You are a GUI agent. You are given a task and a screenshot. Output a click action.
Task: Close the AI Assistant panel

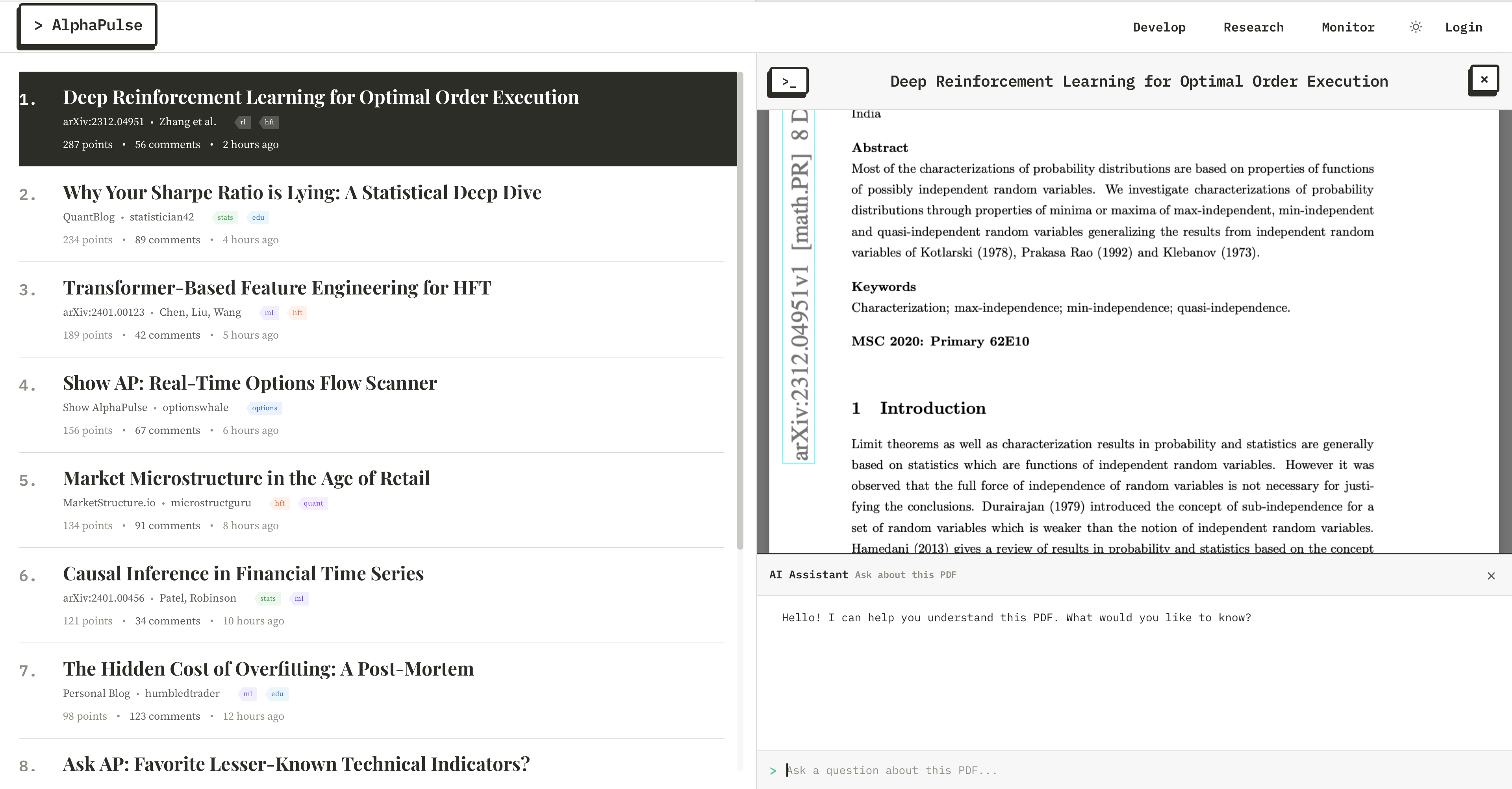(1491, 575)
